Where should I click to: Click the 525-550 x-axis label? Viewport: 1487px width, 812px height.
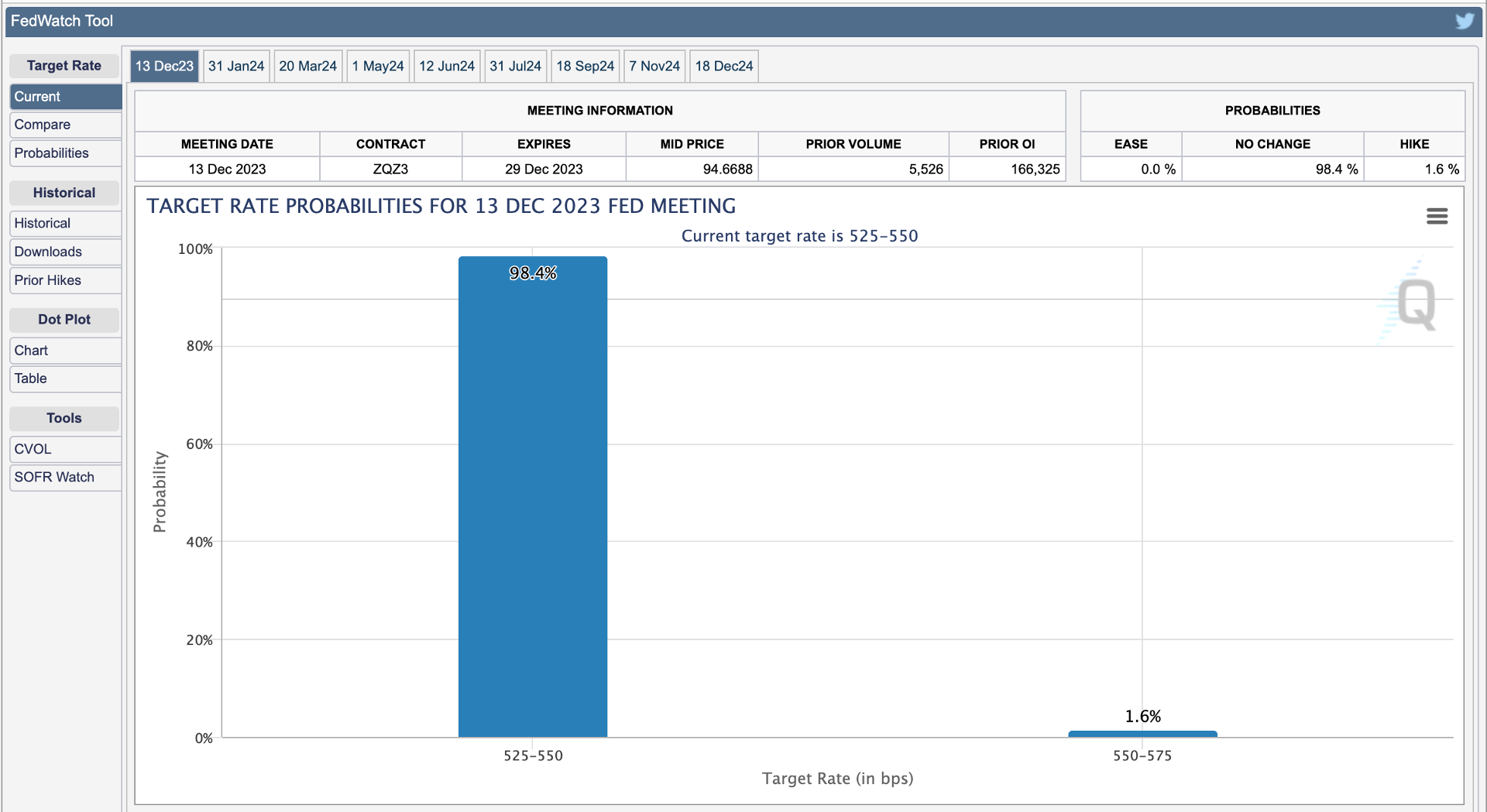(533, 755)
